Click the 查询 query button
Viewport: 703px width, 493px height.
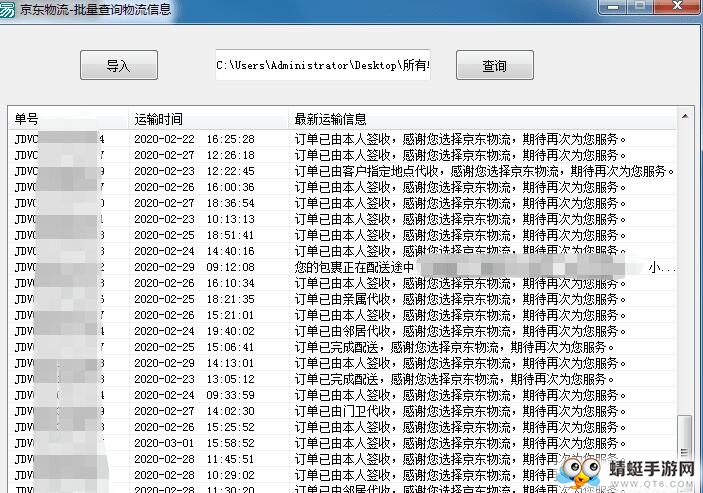(495, 65)
